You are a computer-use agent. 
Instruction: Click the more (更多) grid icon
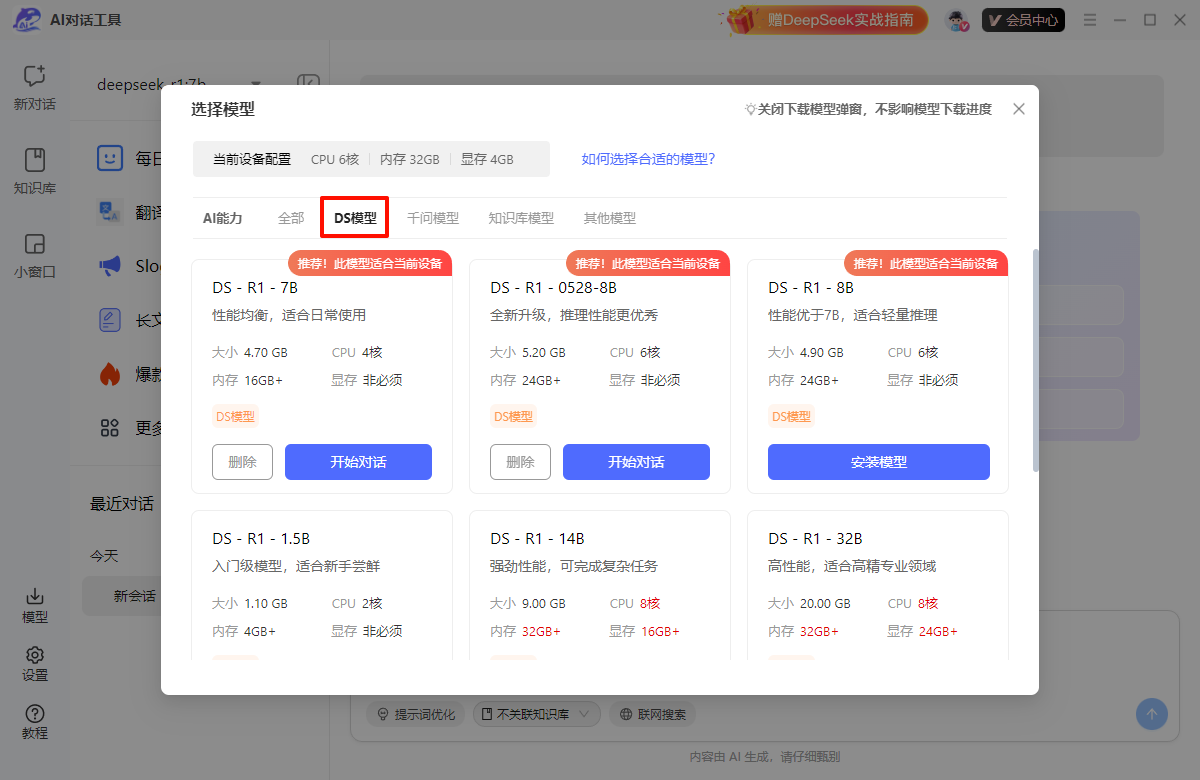(110, 428)
